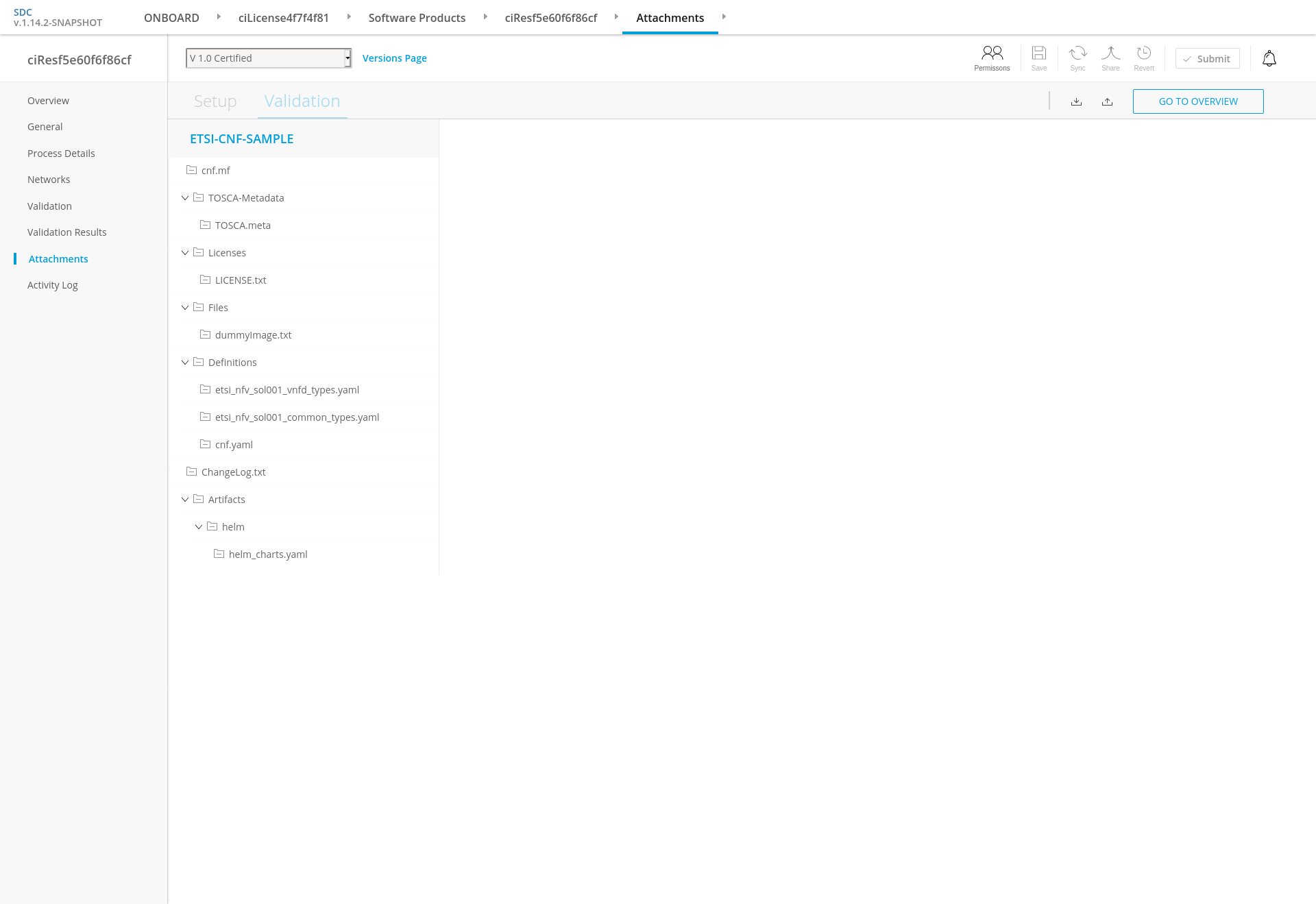
Task: Click the Share icon
Action: [x=1110, y=53]
